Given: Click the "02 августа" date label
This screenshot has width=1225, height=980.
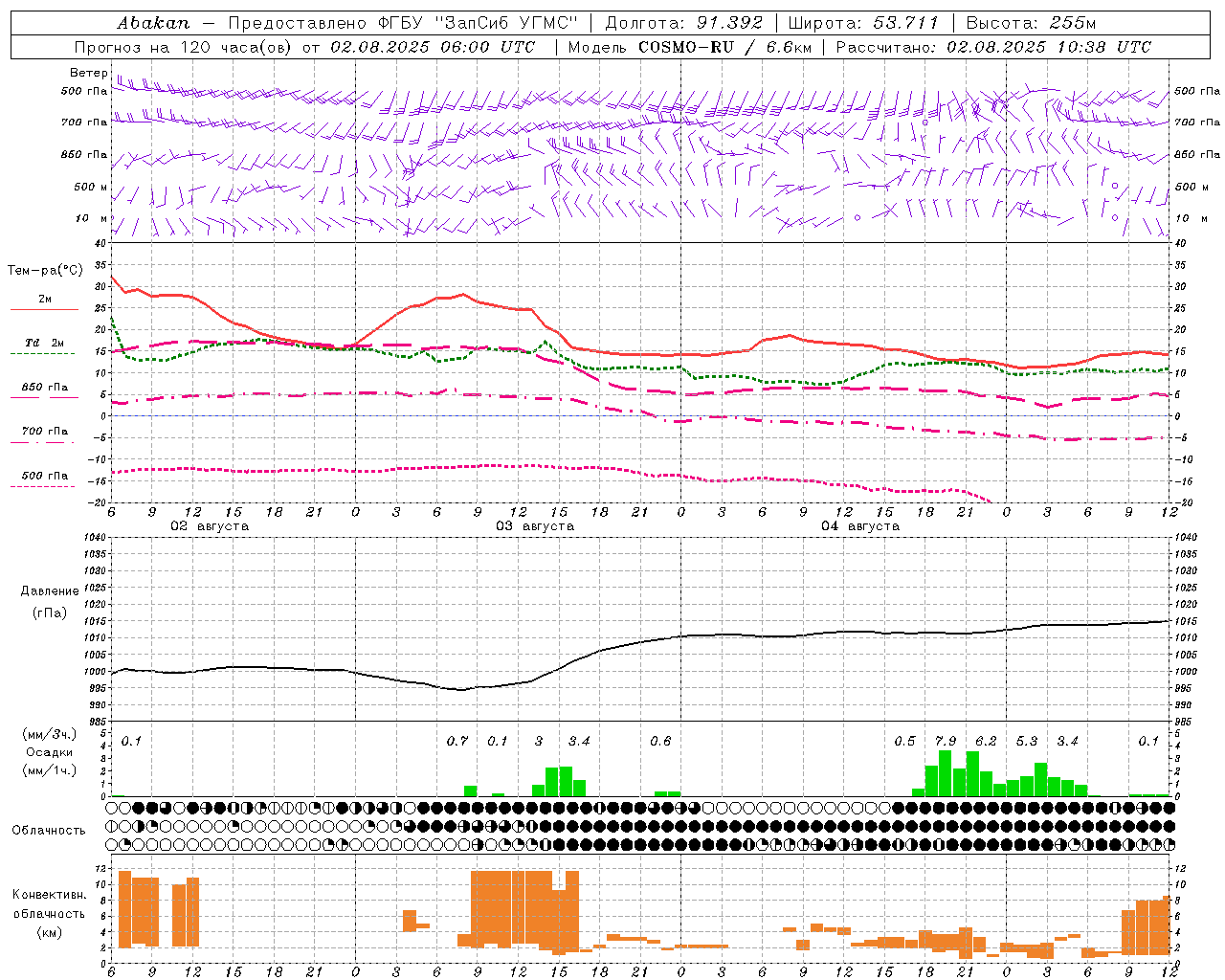Looking at the screenshot, I should pyautogui.click(x=210, y=526).
